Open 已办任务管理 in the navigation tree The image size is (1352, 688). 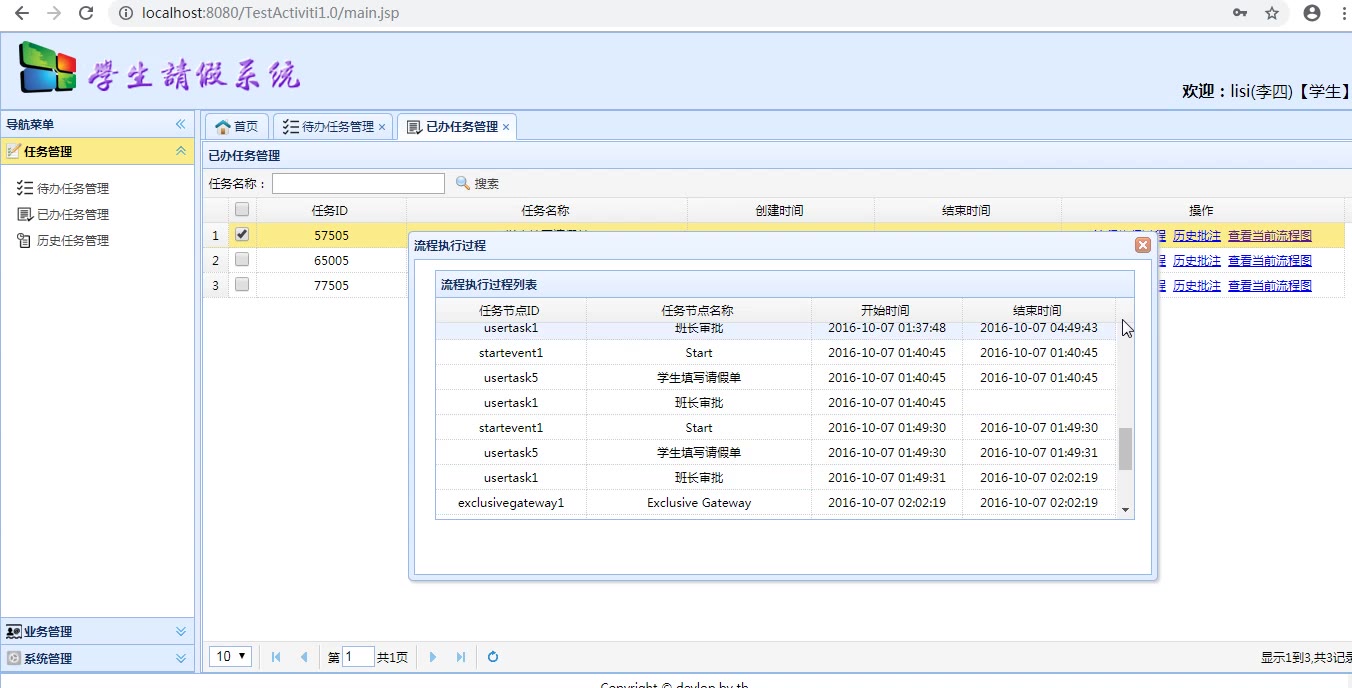click(x=73, y=214)
